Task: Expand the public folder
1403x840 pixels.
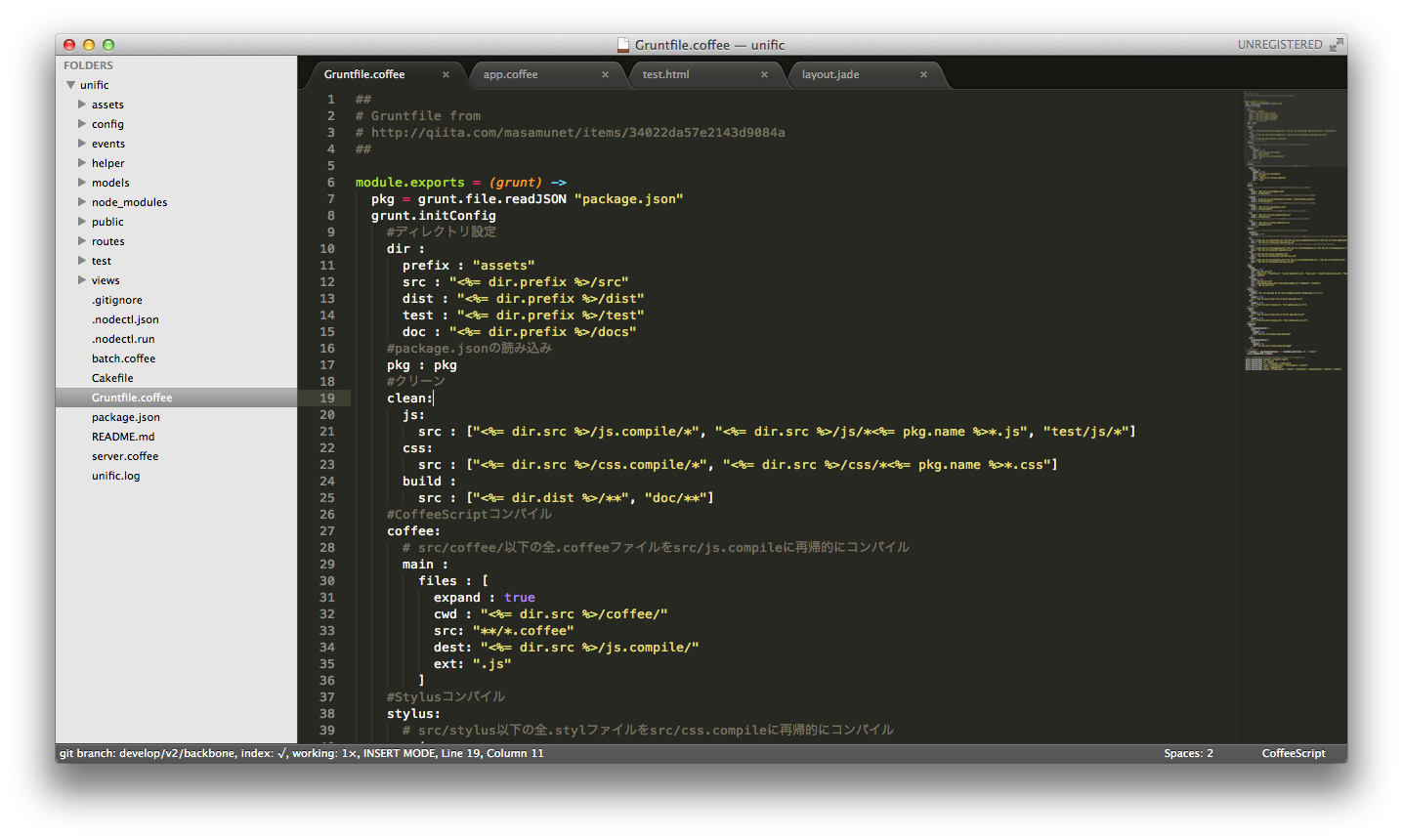Action: (82, 222)
